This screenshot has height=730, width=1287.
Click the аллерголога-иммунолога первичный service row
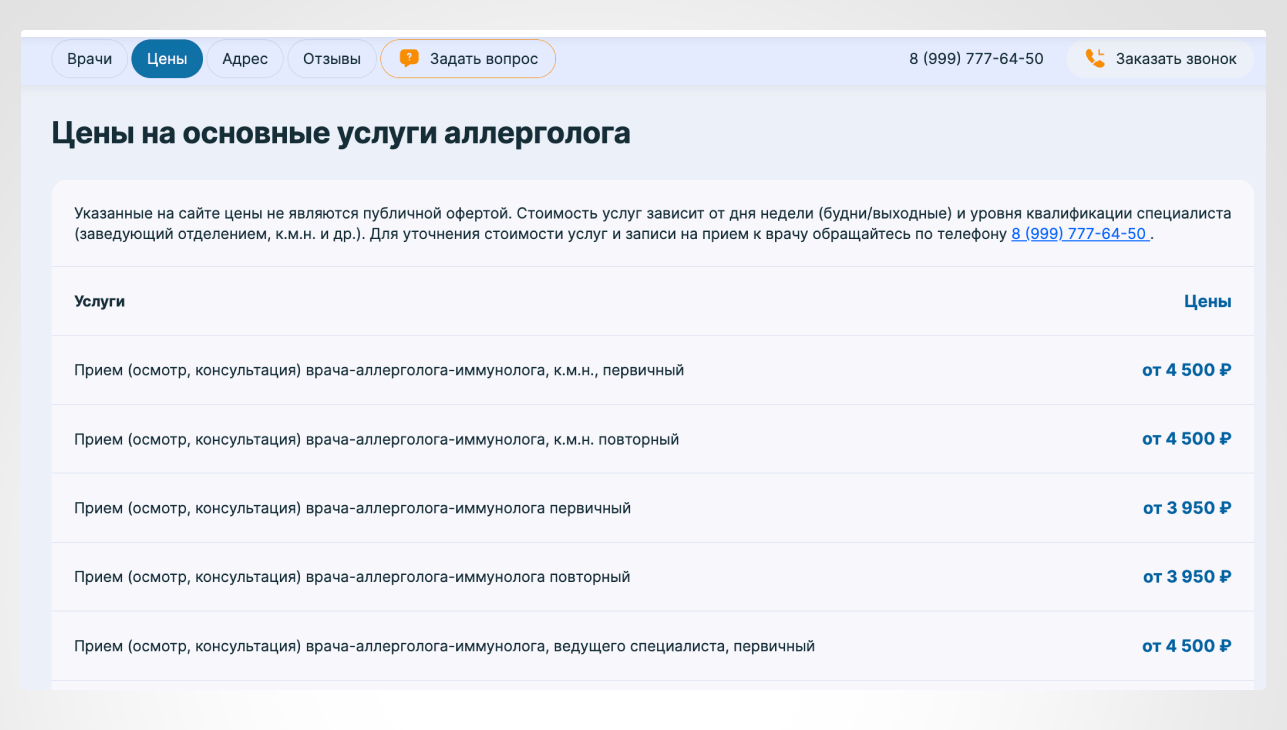click(352, 508)
